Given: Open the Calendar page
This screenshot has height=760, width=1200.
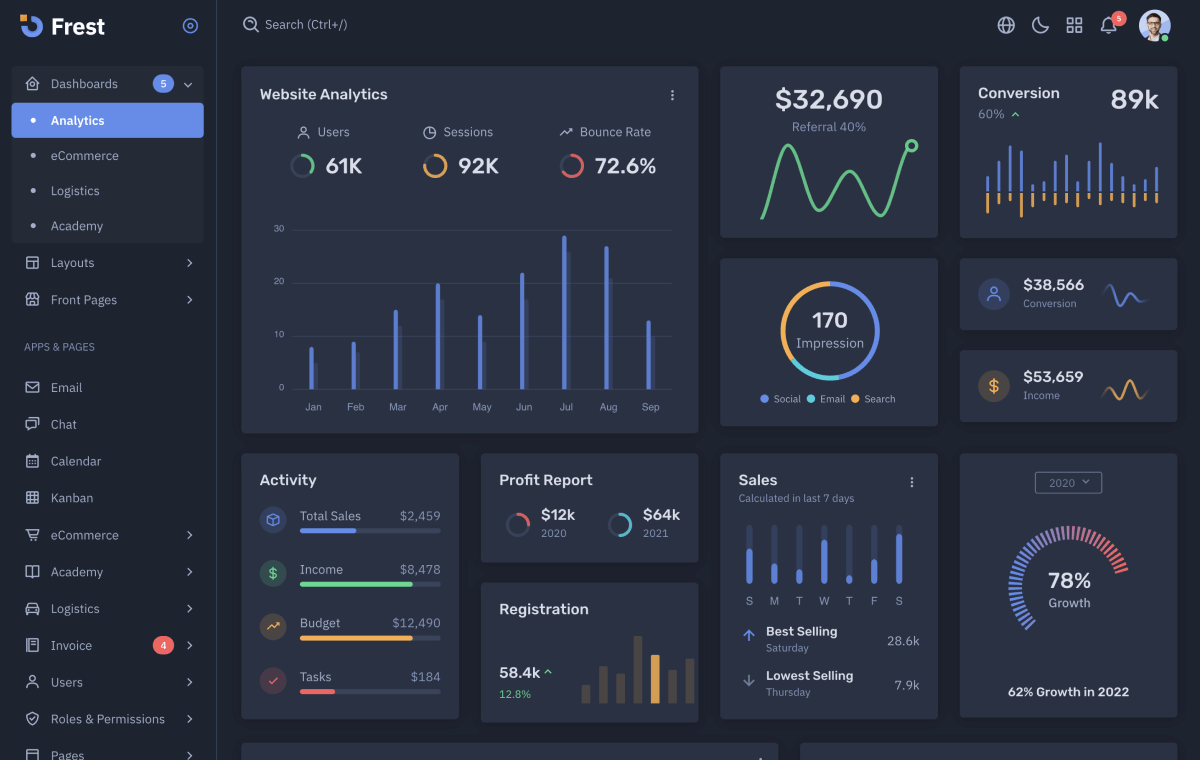Looking at the screenshot, I should tap(76, 461).
